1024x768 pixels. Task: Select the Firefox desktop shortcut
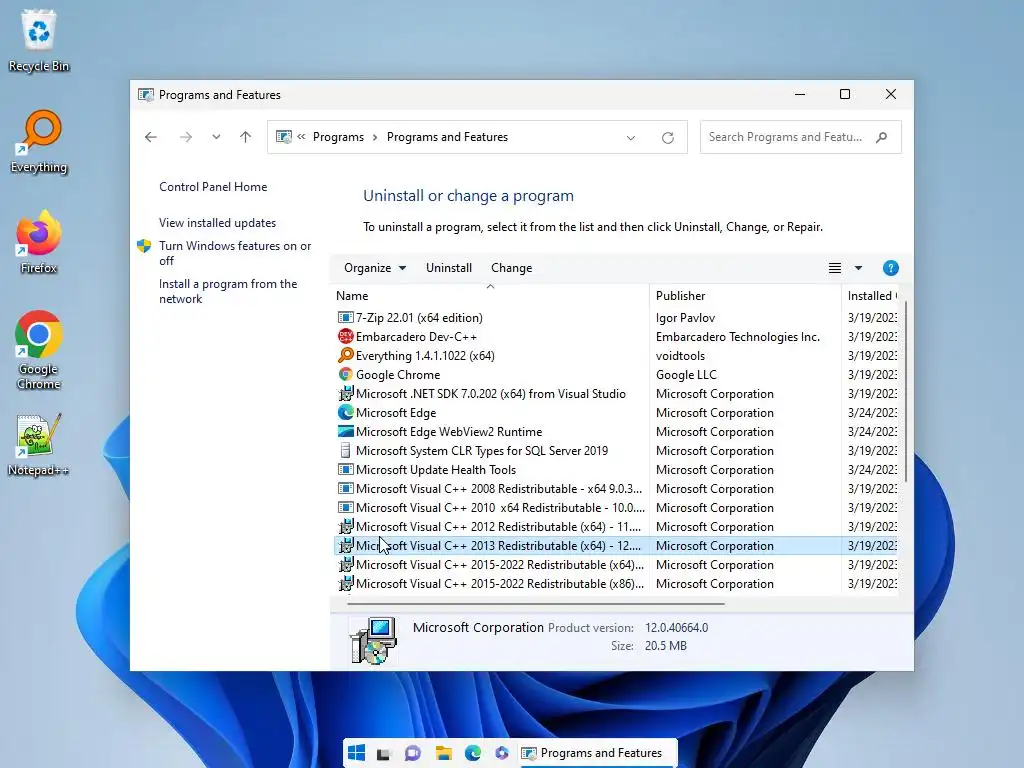(39, 242)
